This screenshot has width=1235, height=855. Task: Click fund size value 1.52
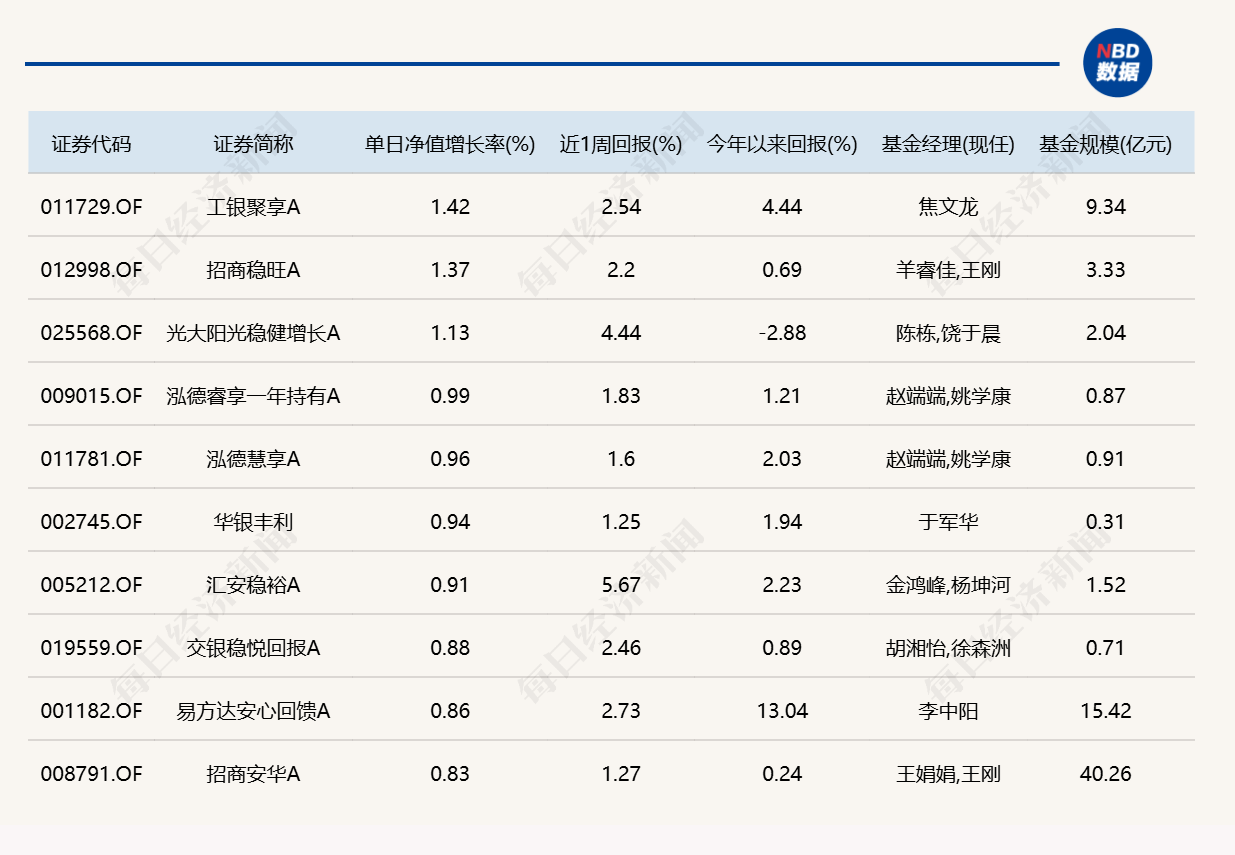(x=1106, y=585)
